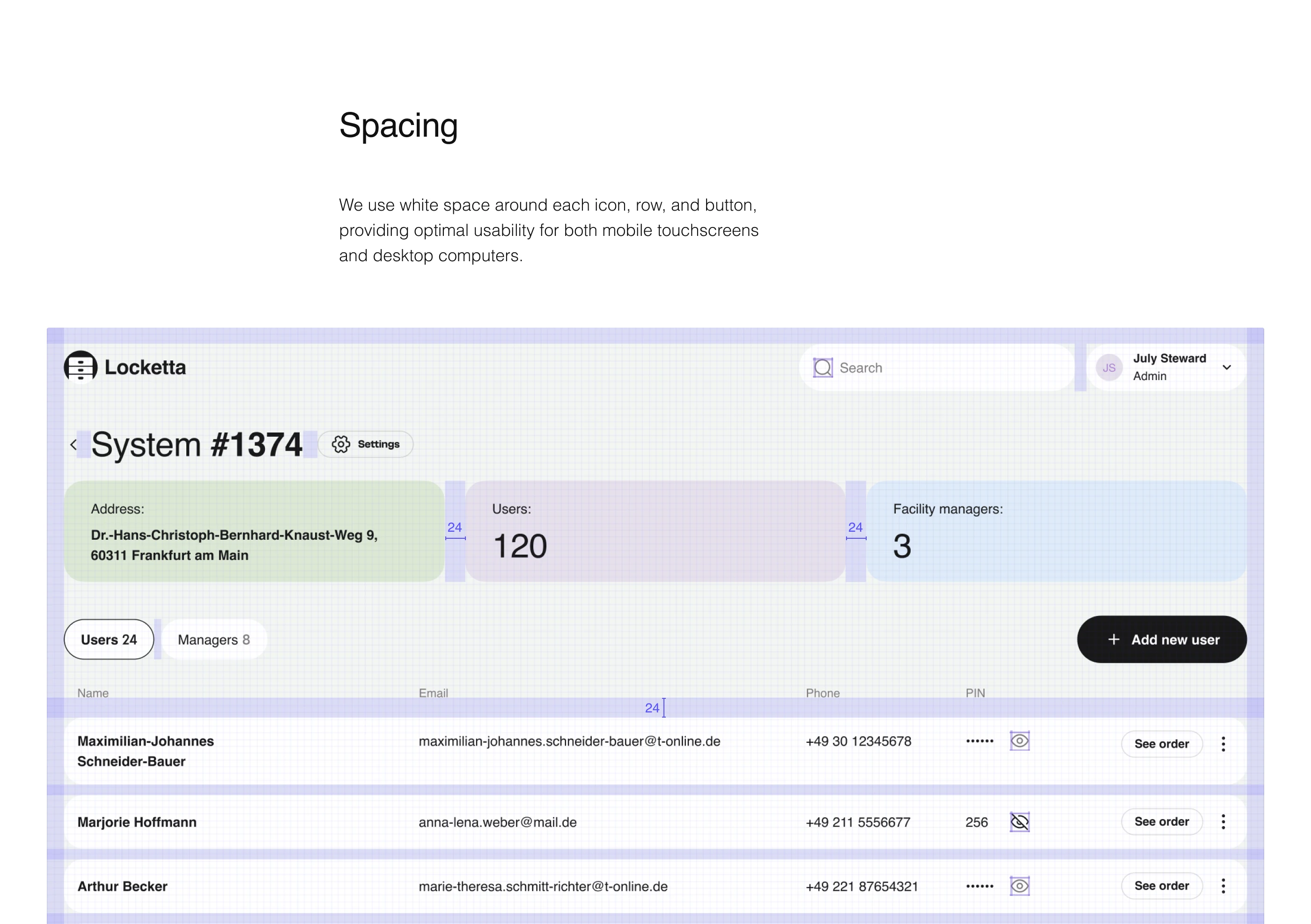Reveal PIN for Maximilian-Johannes Schneider-Bauer
1311x924 pixels.
pyautogui.click(x=1019, y=741)
